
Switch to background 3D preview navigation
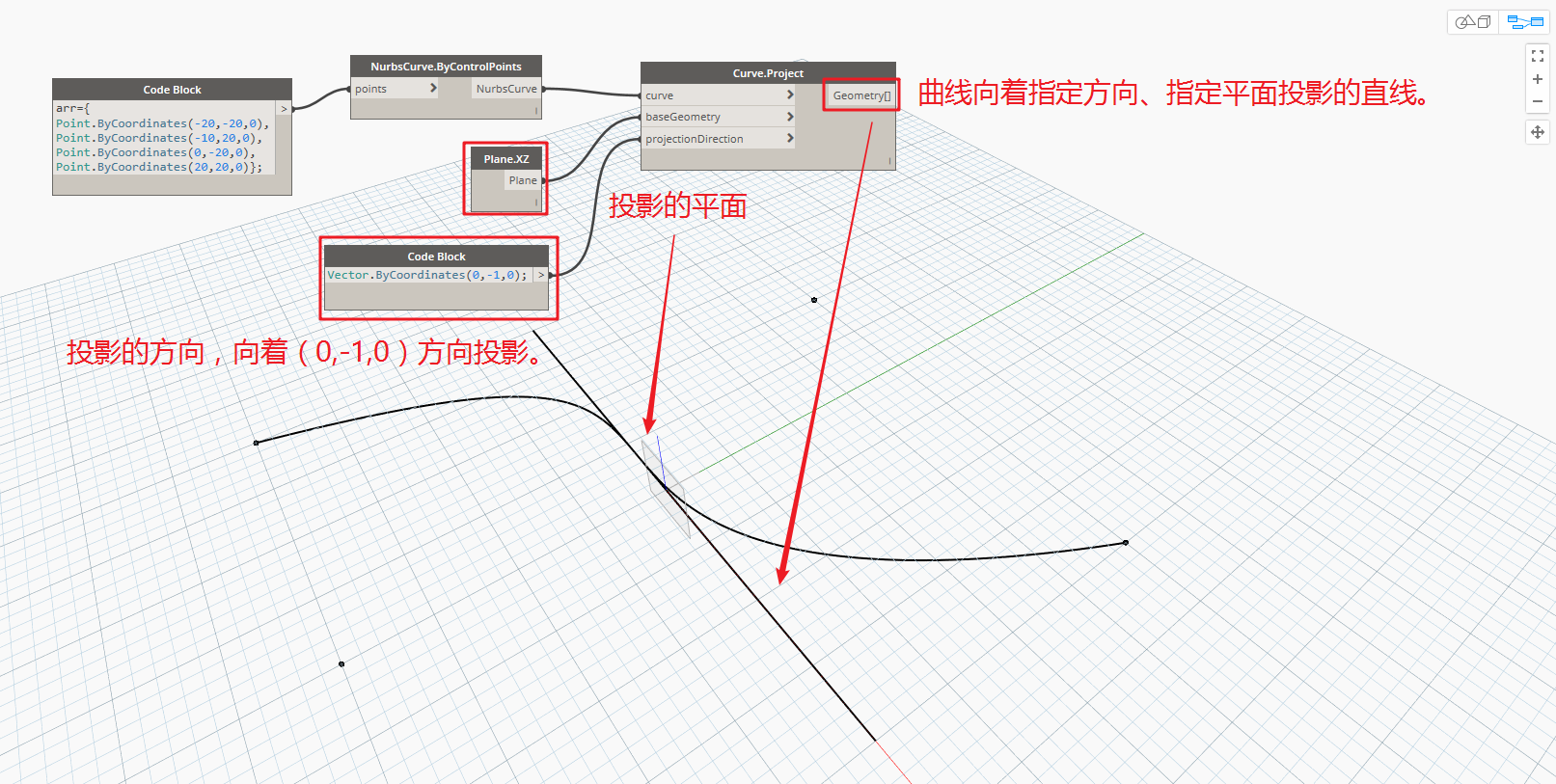pos(1473,21)
